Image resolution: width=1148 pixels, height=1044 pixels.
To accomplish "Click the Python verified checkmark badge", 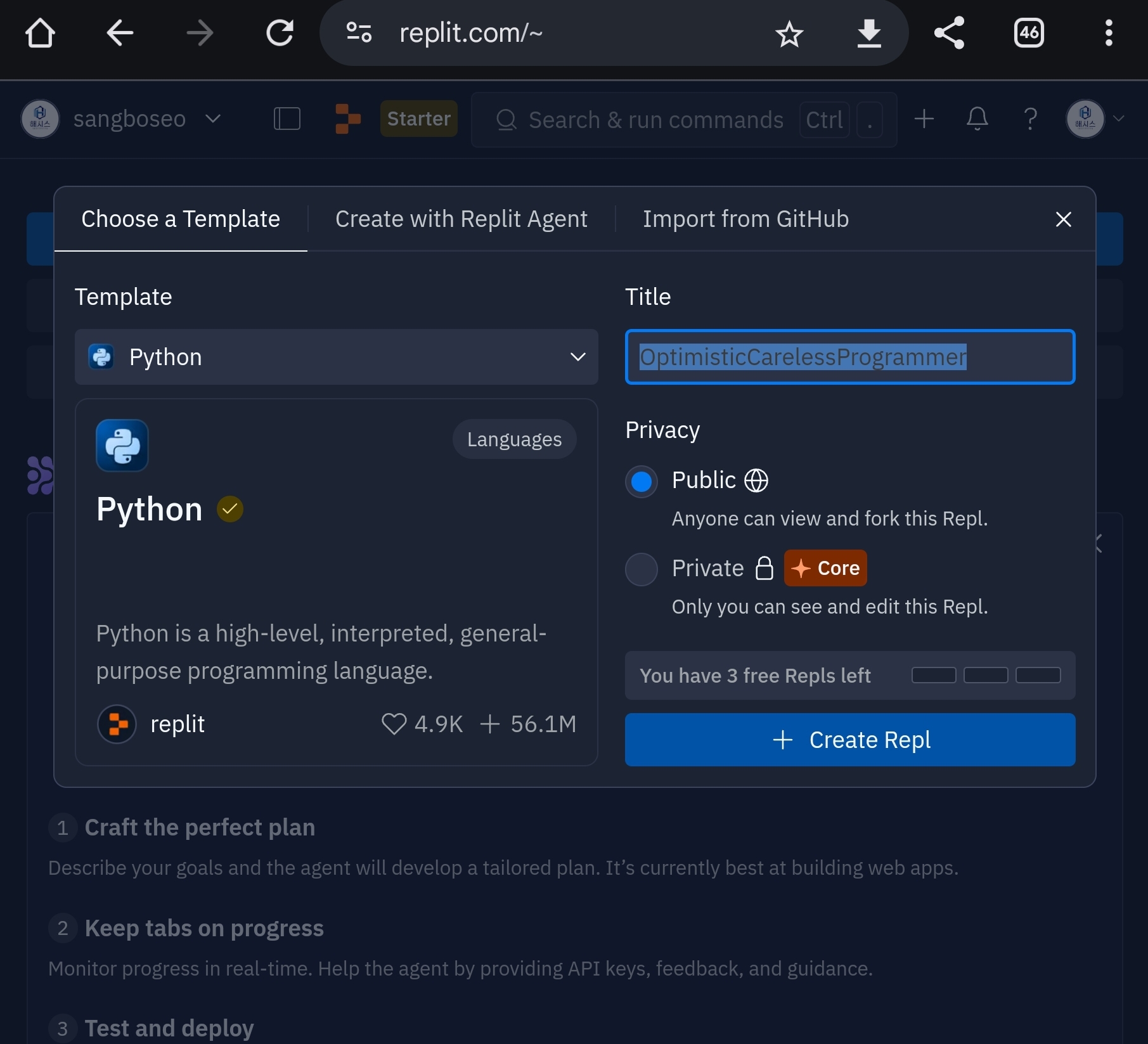I will coord(230,509).
